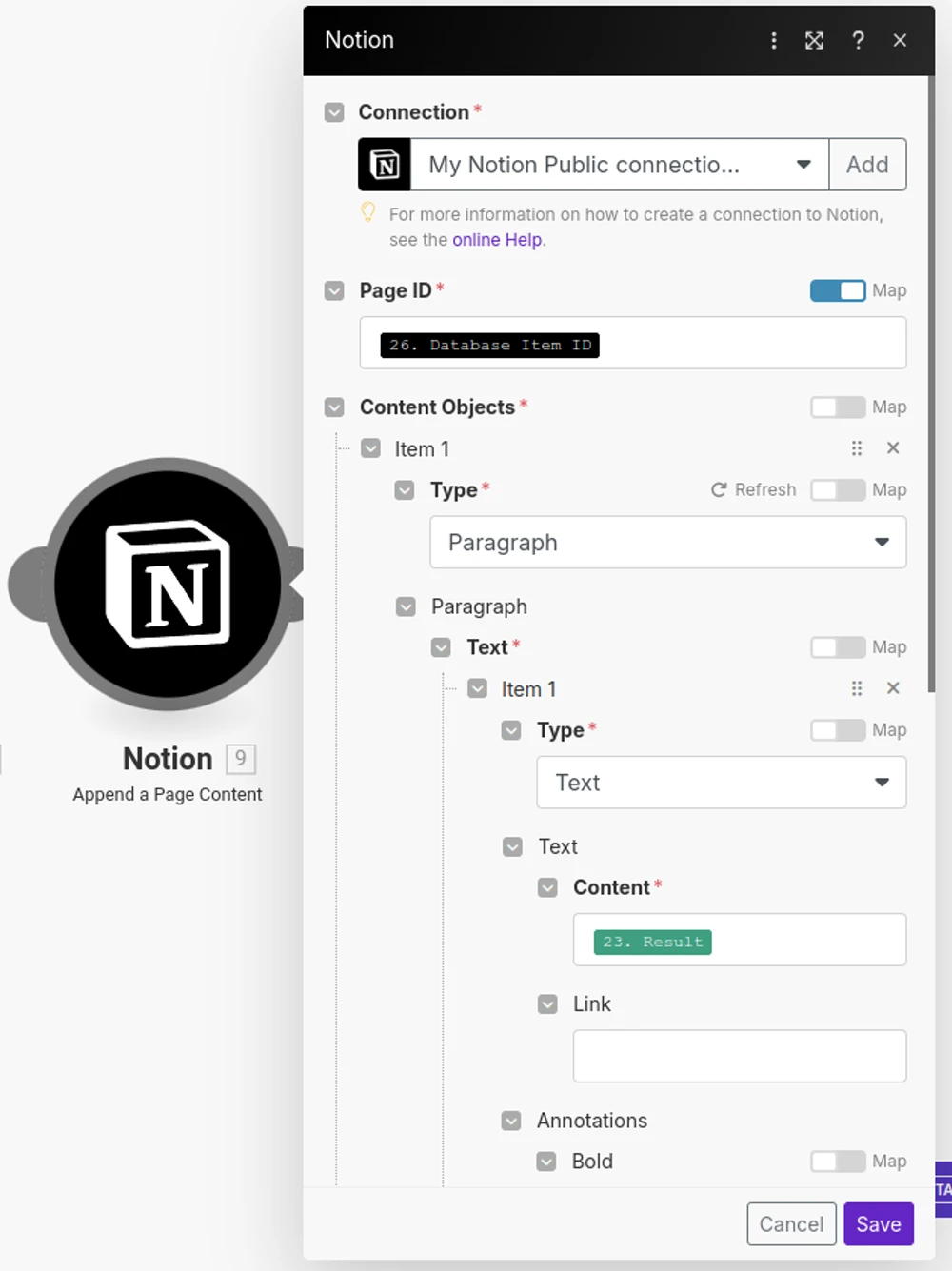Select the 26. Database Item ID pill
952x1271 pixels.
point(490,345)
